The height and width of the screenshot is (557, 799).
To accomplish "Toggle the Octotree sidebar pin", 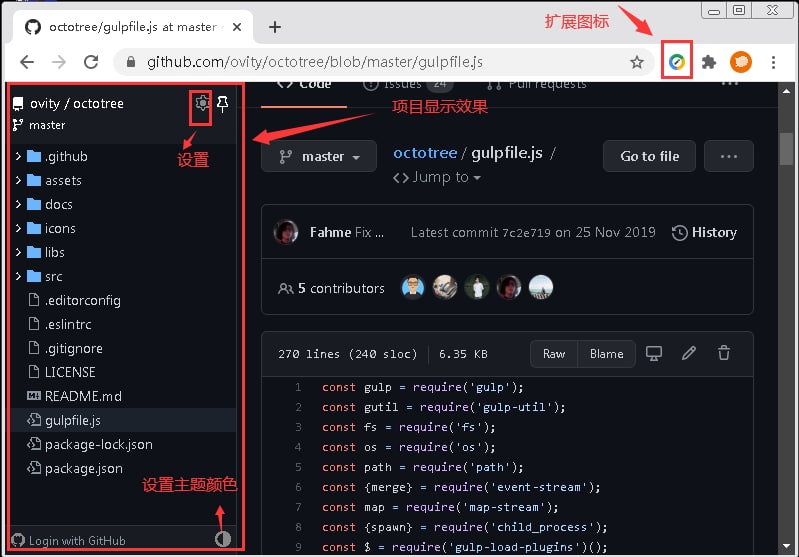I will [x=223, y=104].
